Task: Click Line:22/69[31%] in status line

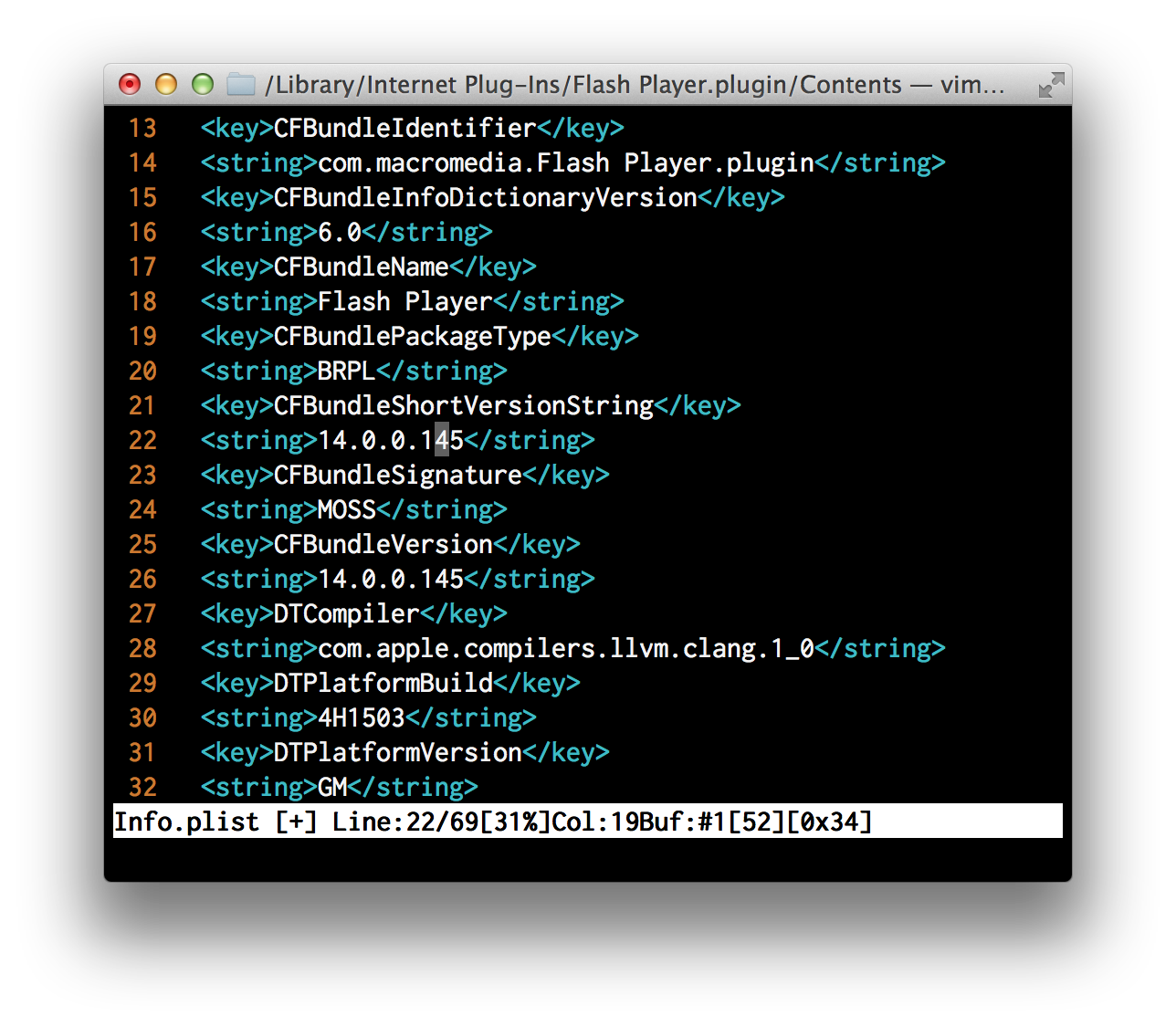Action: pos(442,822)
